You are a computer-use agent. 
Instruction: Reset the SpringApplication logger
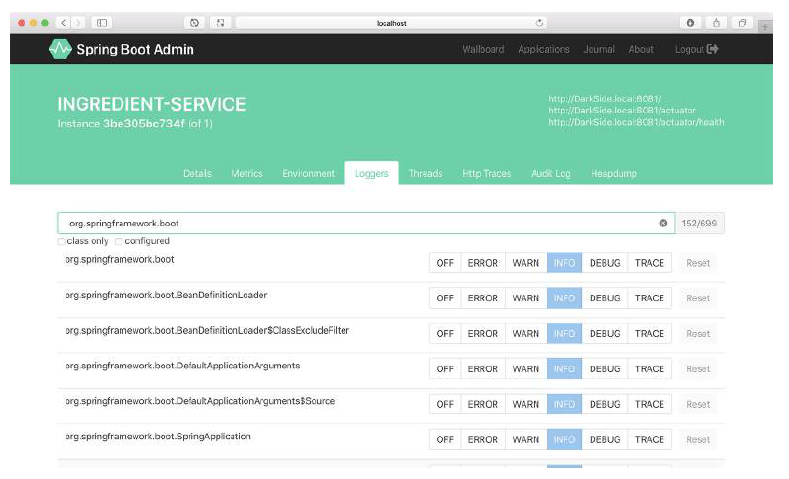[x=698, y=439]
